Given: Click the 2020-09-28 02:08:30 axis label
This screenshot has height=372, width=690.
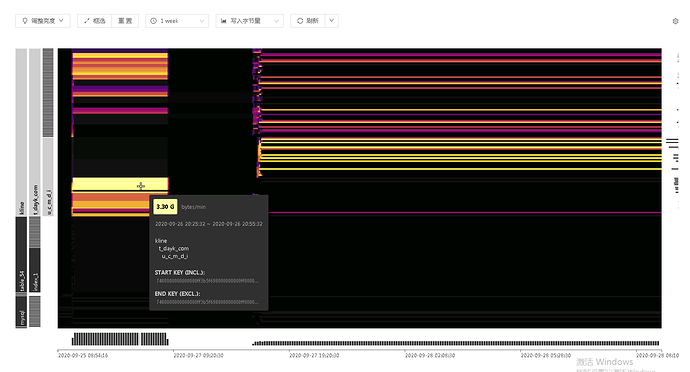Looking at the screenshot, I should tap(430, 355).
